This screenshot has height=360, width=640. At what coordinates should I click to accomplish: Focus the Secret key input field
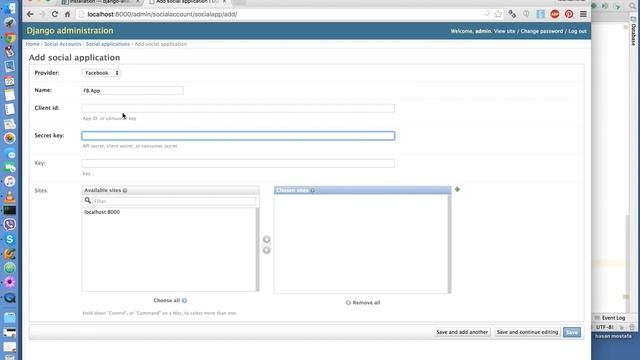238,136
